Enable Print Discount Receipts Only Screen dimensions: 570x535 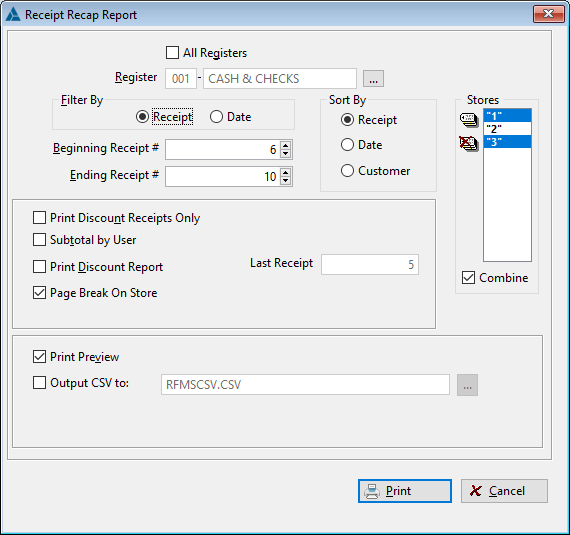39,218
